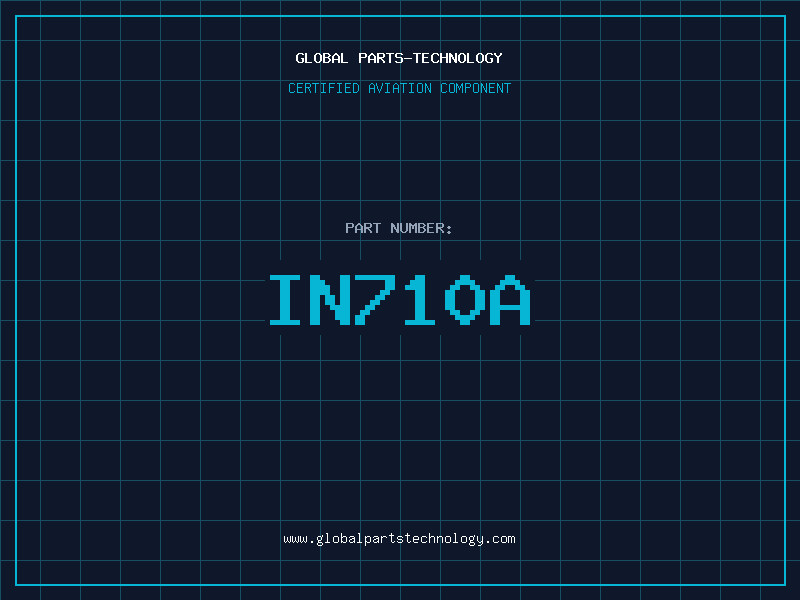Click the digit 0 in the part number
The image size is (800, 600).
click(464, 299)
